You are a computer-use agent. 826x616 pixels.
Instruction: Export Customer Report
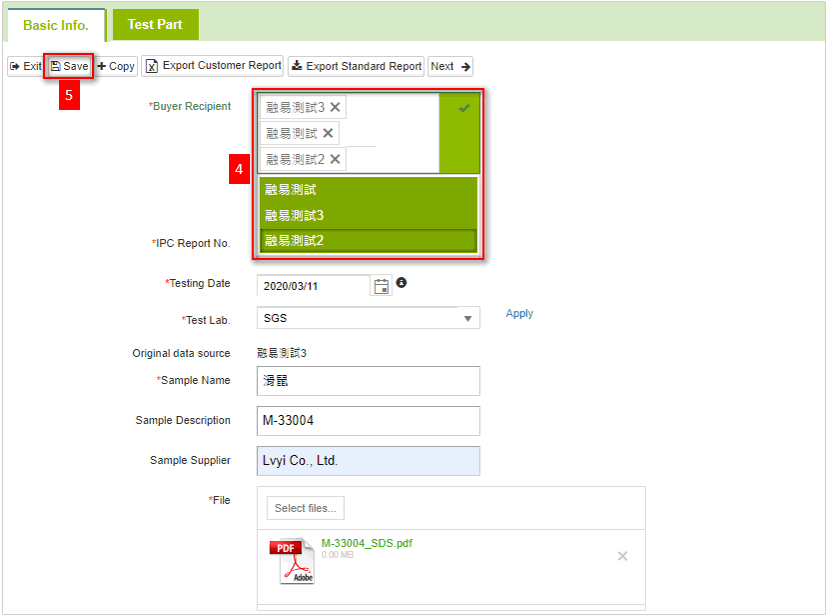point(213,66)
